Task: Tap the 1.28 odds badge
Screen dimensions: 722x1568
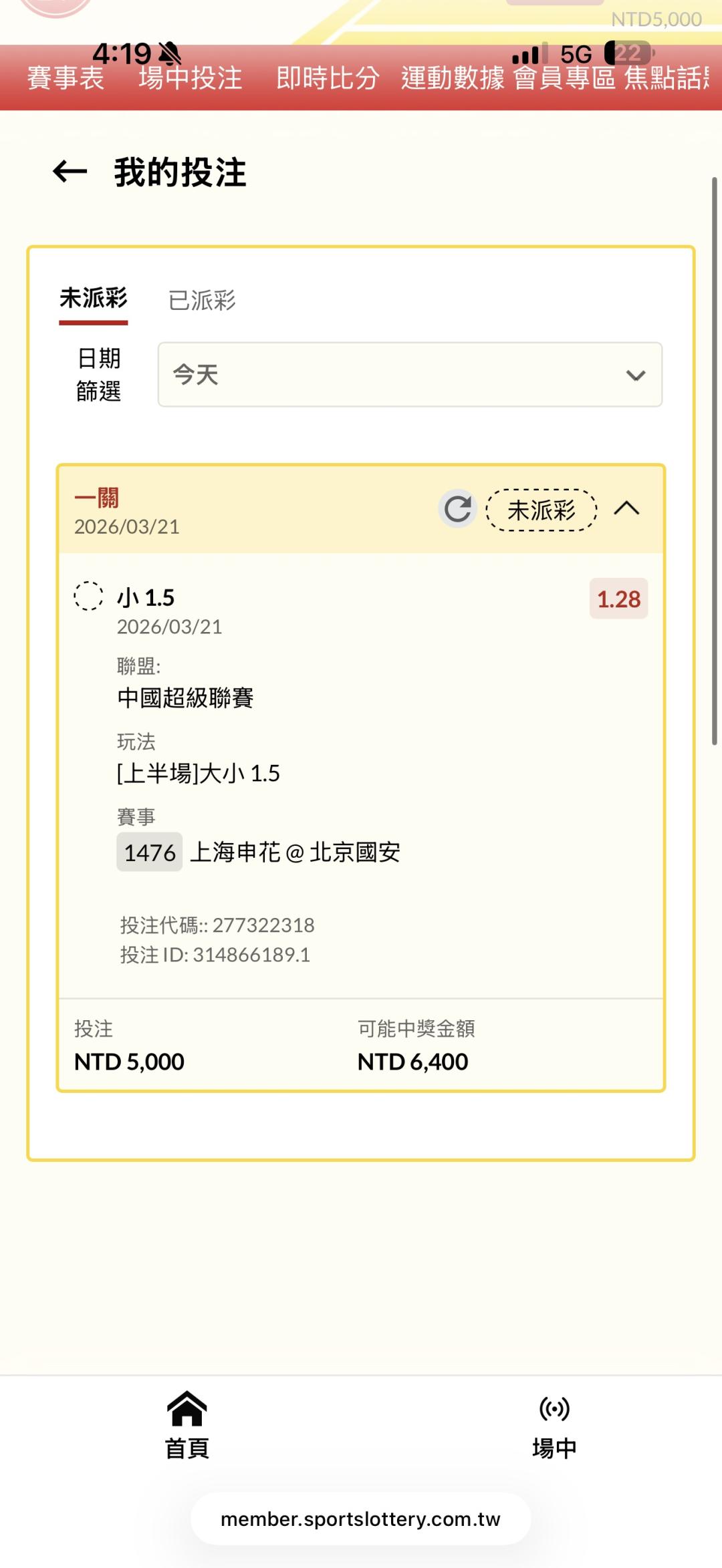Action: (x=618, y=599)
